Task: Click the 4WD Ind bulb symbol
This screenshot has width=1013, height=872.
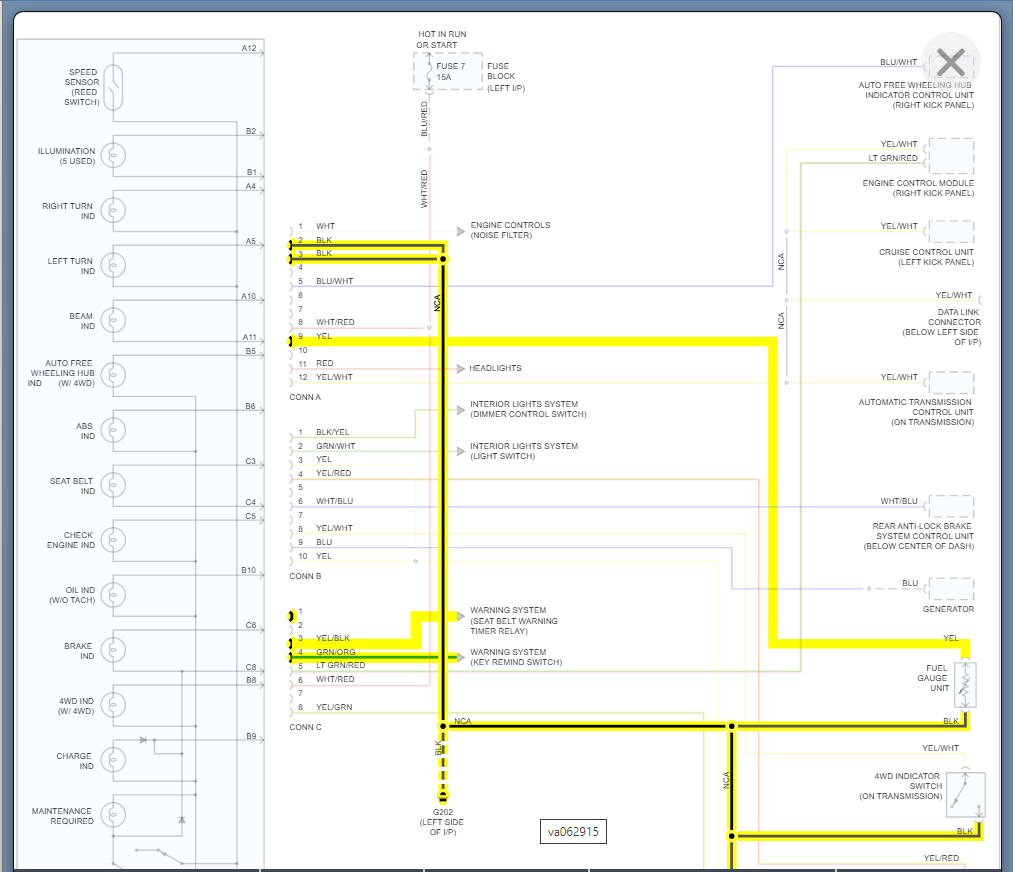Action: click(x=114, y=705)
